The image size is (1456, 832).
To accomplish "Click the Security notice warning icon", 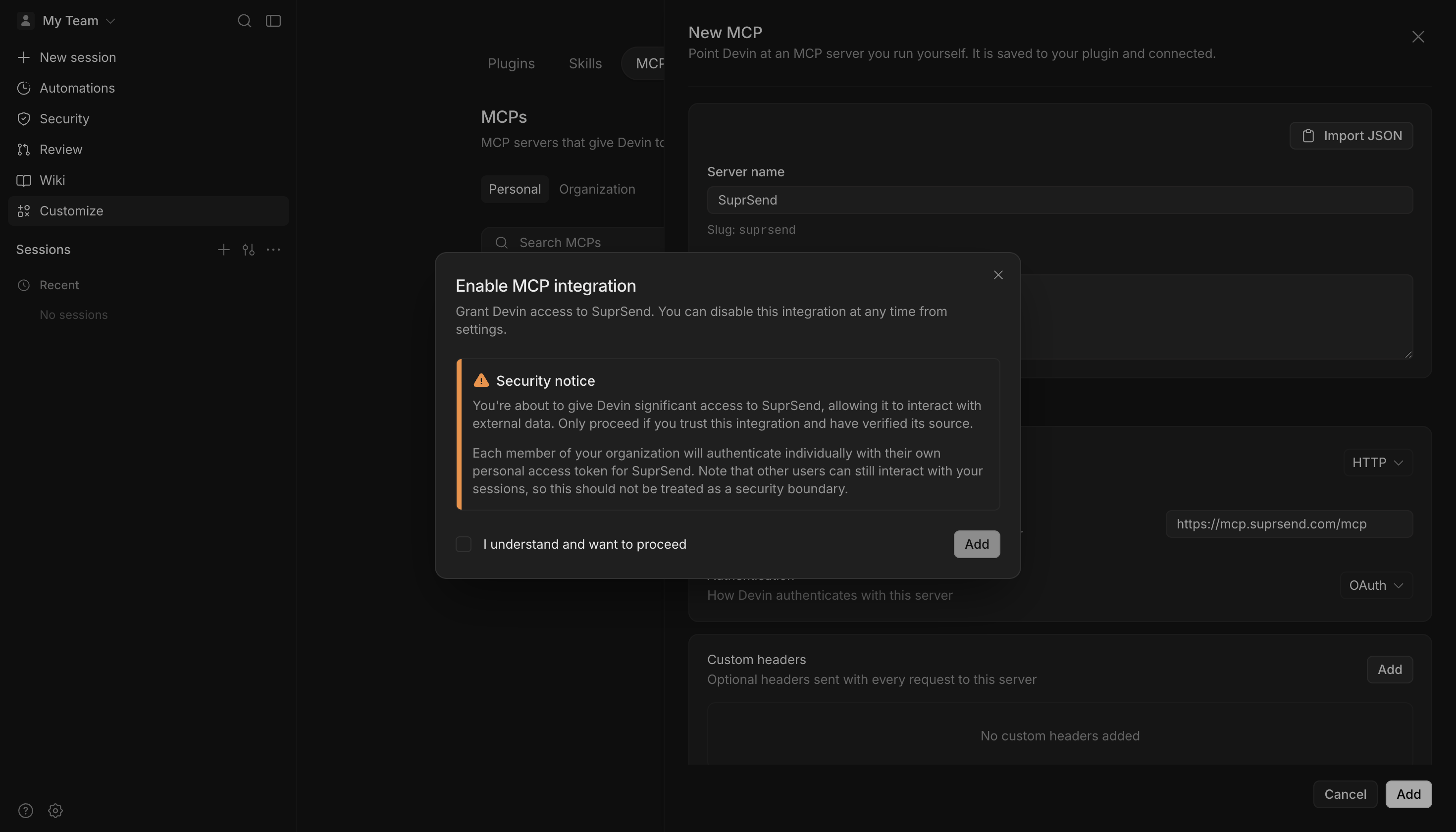I will point(481,380).
